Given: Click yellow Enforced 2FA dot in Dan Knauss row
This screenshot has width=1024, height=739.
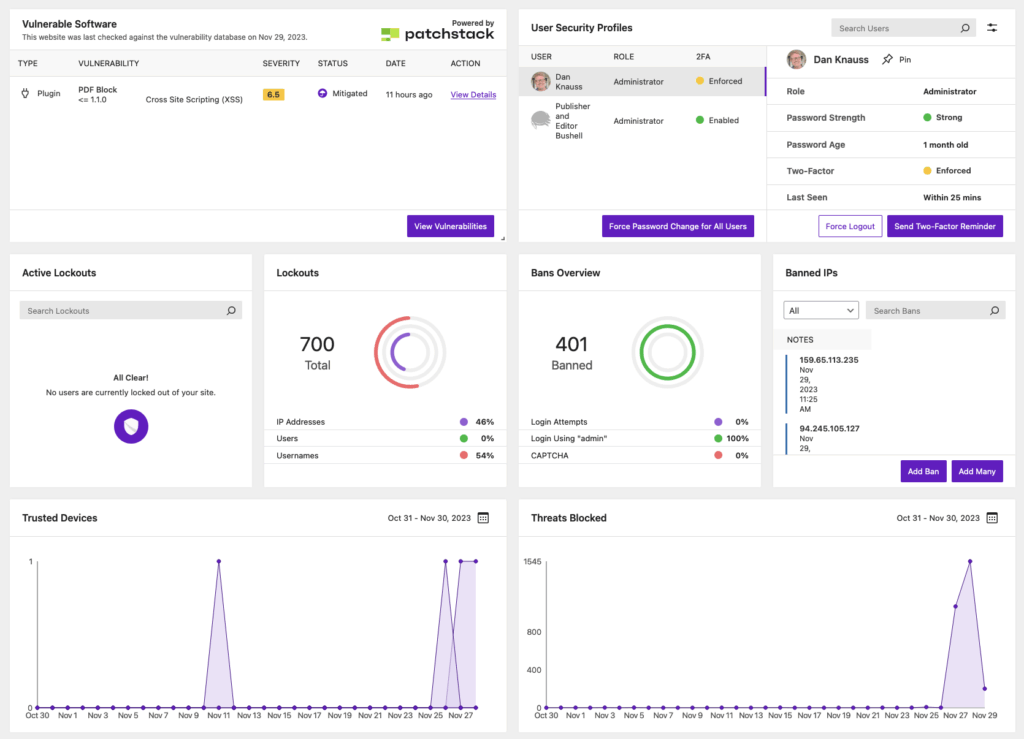Looking at the screenshot, I should pos(700,81).
